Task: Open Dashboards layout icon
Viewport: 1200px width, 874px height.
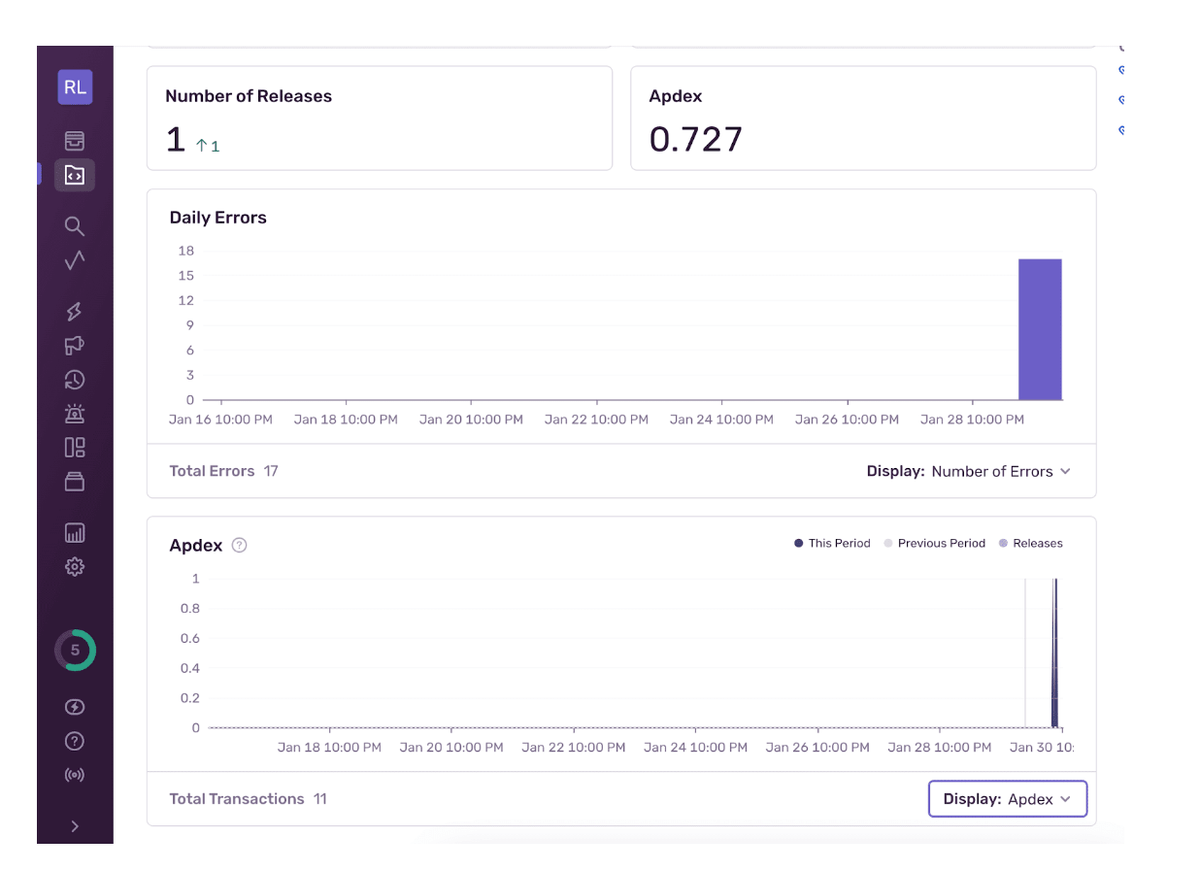Action: (x=75, y=448)
